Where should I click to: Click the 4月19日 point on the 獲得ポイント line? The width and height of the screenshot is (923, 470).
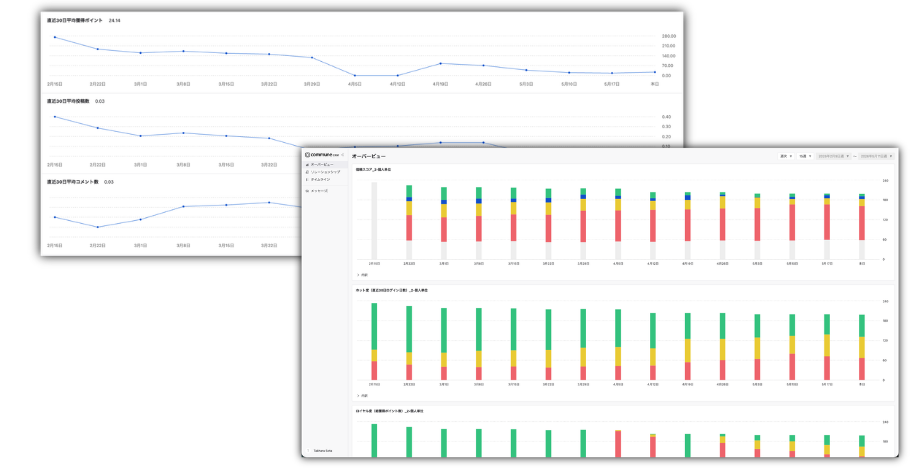[x=440, y=63]
